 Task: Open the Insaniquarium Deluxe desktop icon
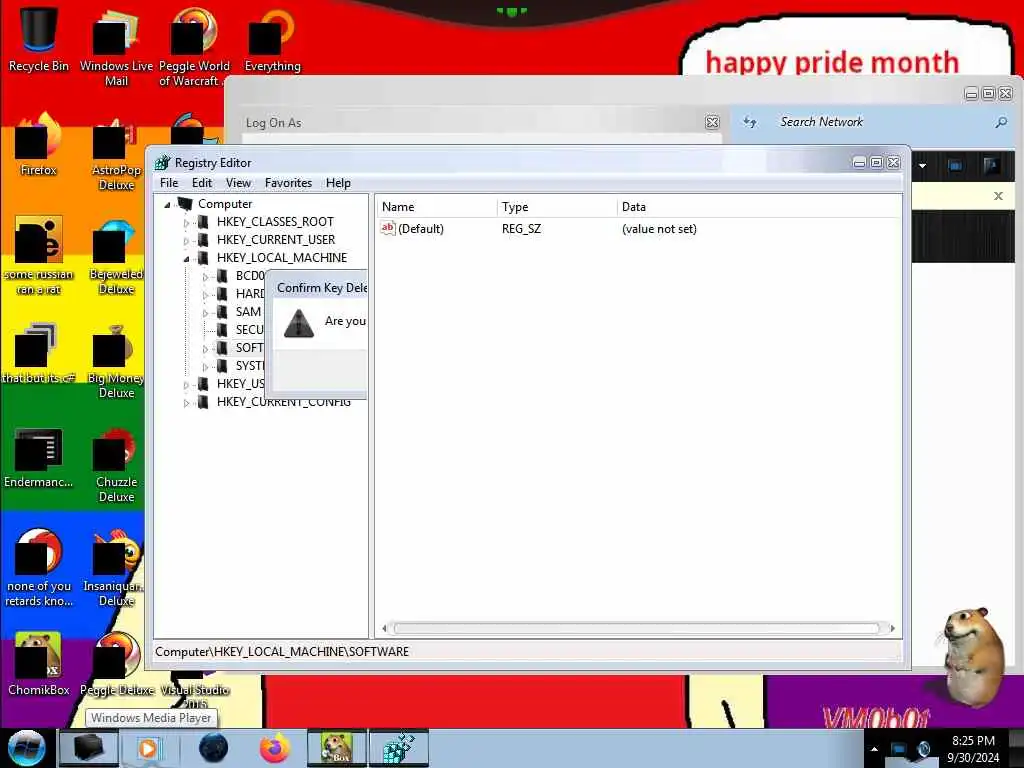pos(116,568)
